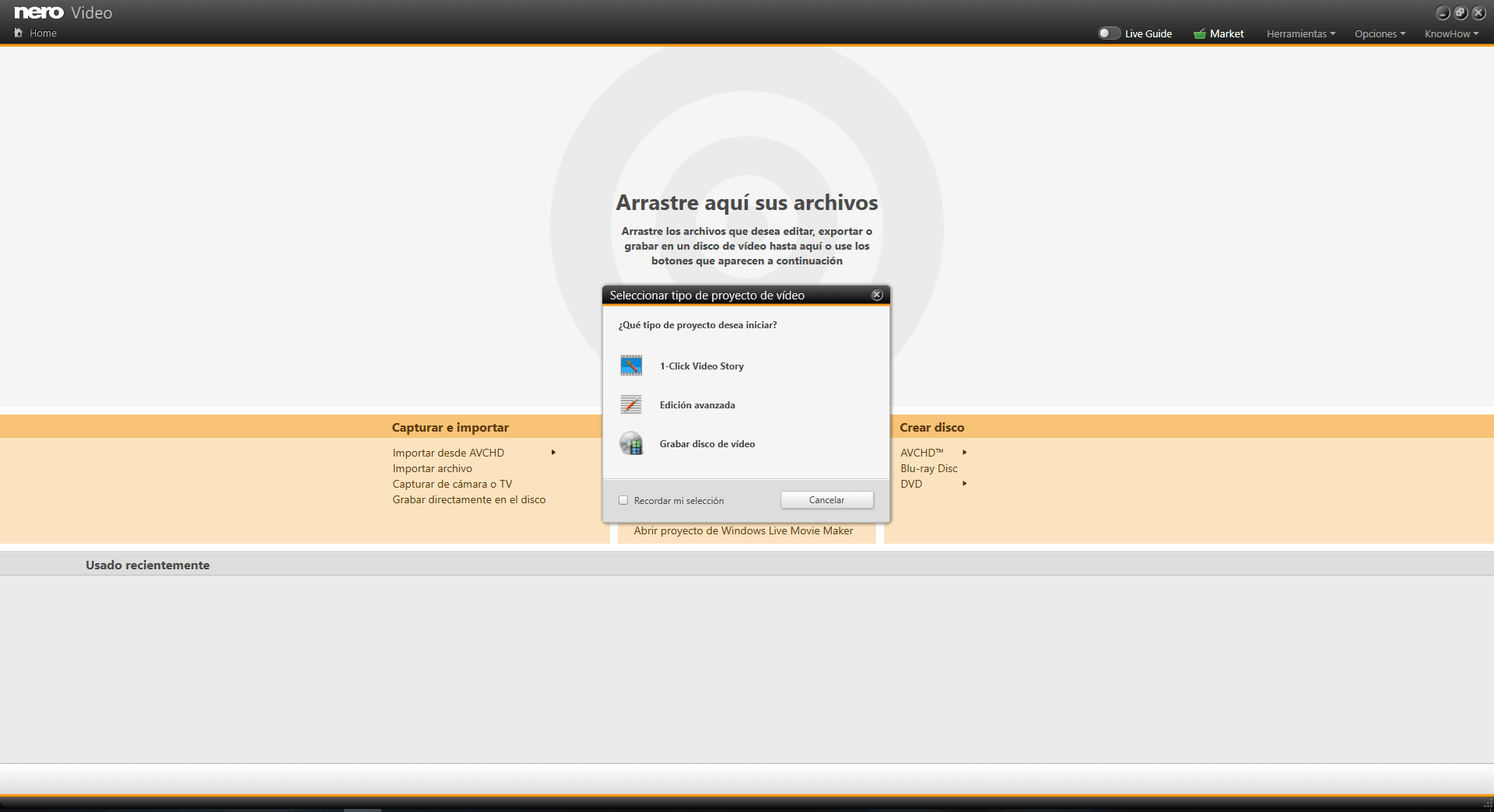Minimize the Nero Video window
This screenshot has width=1494, height=812.
tap(1443, 13)
